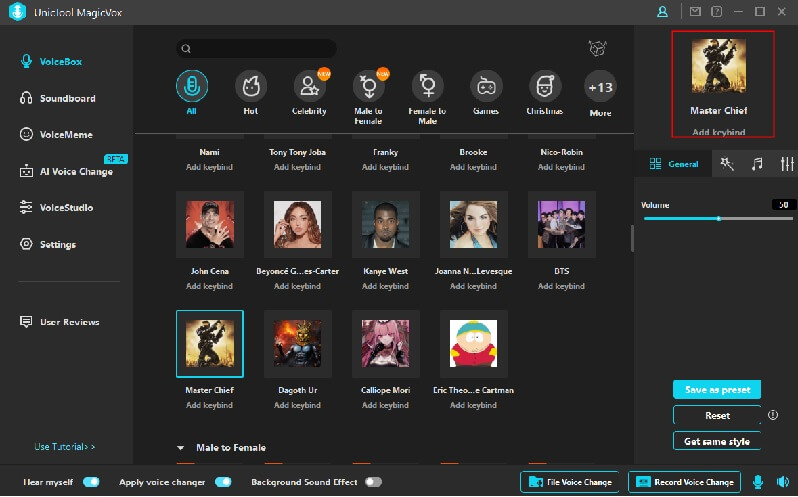798x497 pixels.
Task: Select the Joanna Levesque voice thumbnail
Action: click(x=474, y=224)
